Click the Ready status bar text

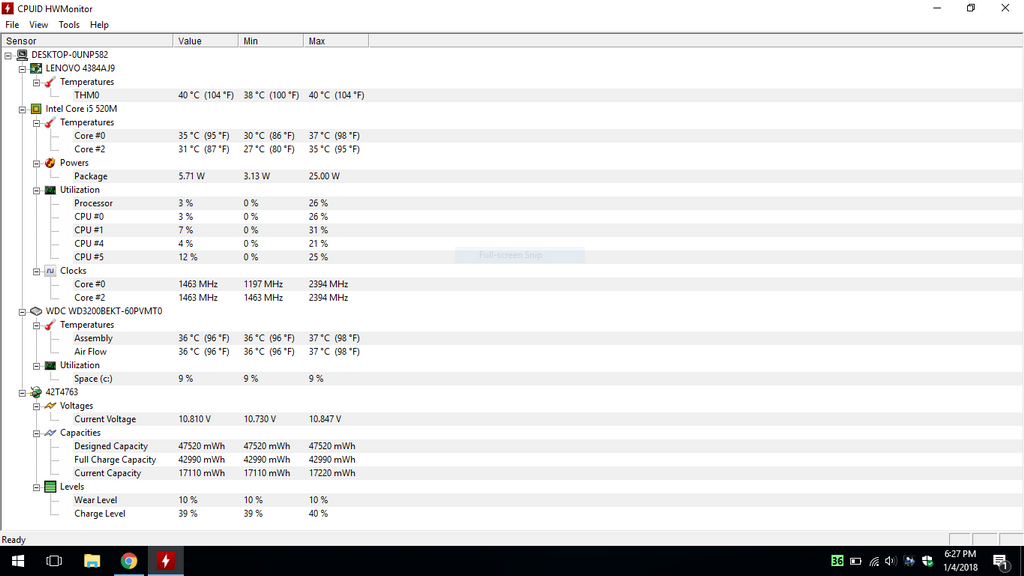(x=14, y=540)
